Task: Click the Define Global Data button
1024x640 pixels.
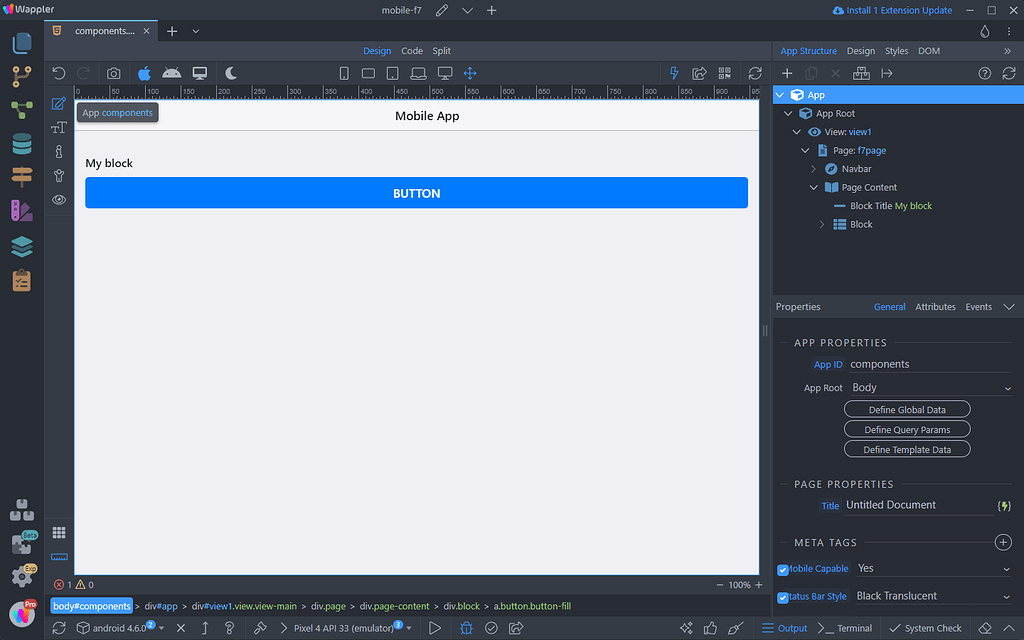Action: 907,408
